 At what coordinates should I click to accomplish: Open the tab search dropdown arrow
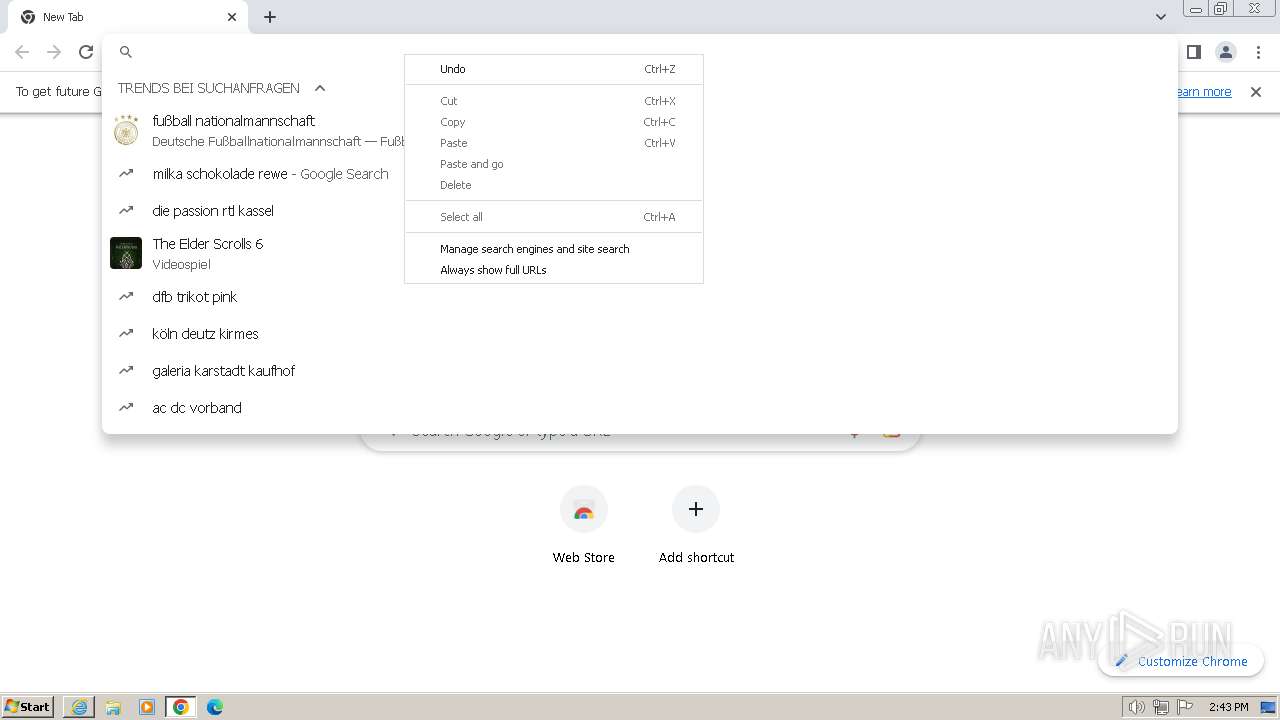(x=1160, y=17)
